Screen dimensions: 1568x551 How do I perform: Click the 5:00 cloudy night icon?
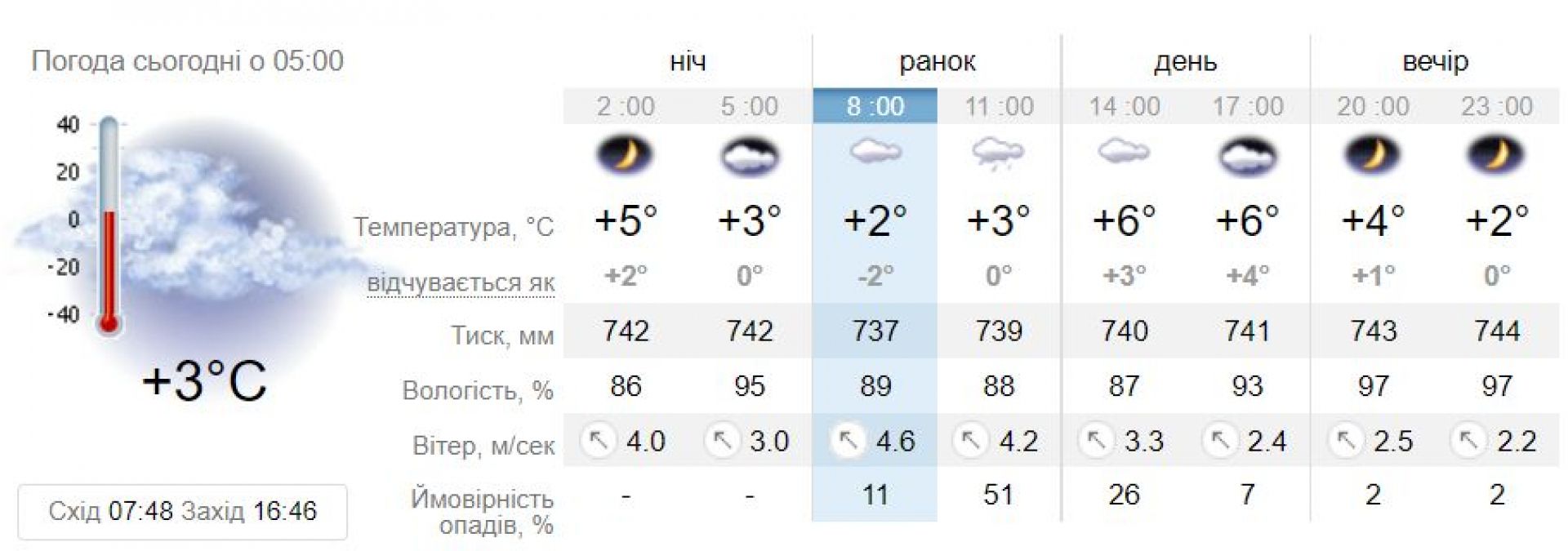point(749,155)
